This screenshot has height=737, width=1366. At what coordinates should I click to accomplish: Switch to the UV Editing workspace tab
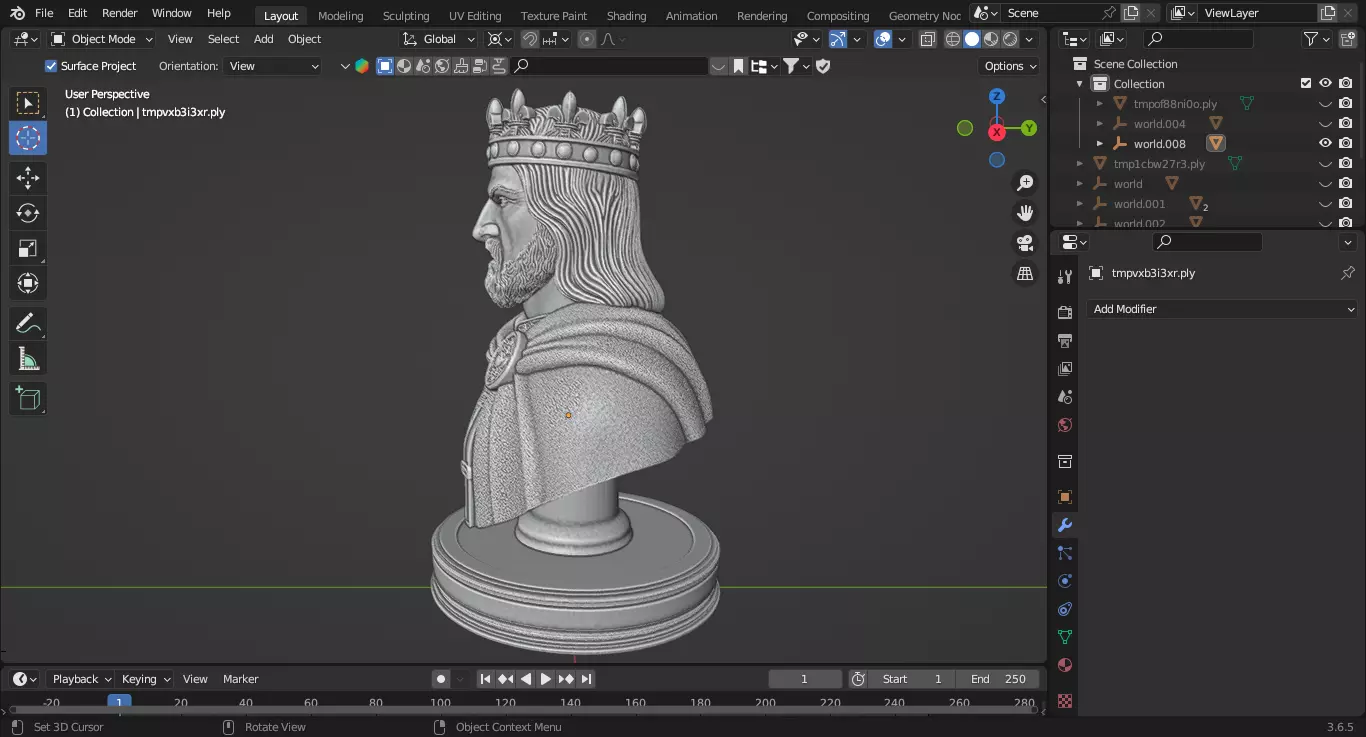[475, 15]
